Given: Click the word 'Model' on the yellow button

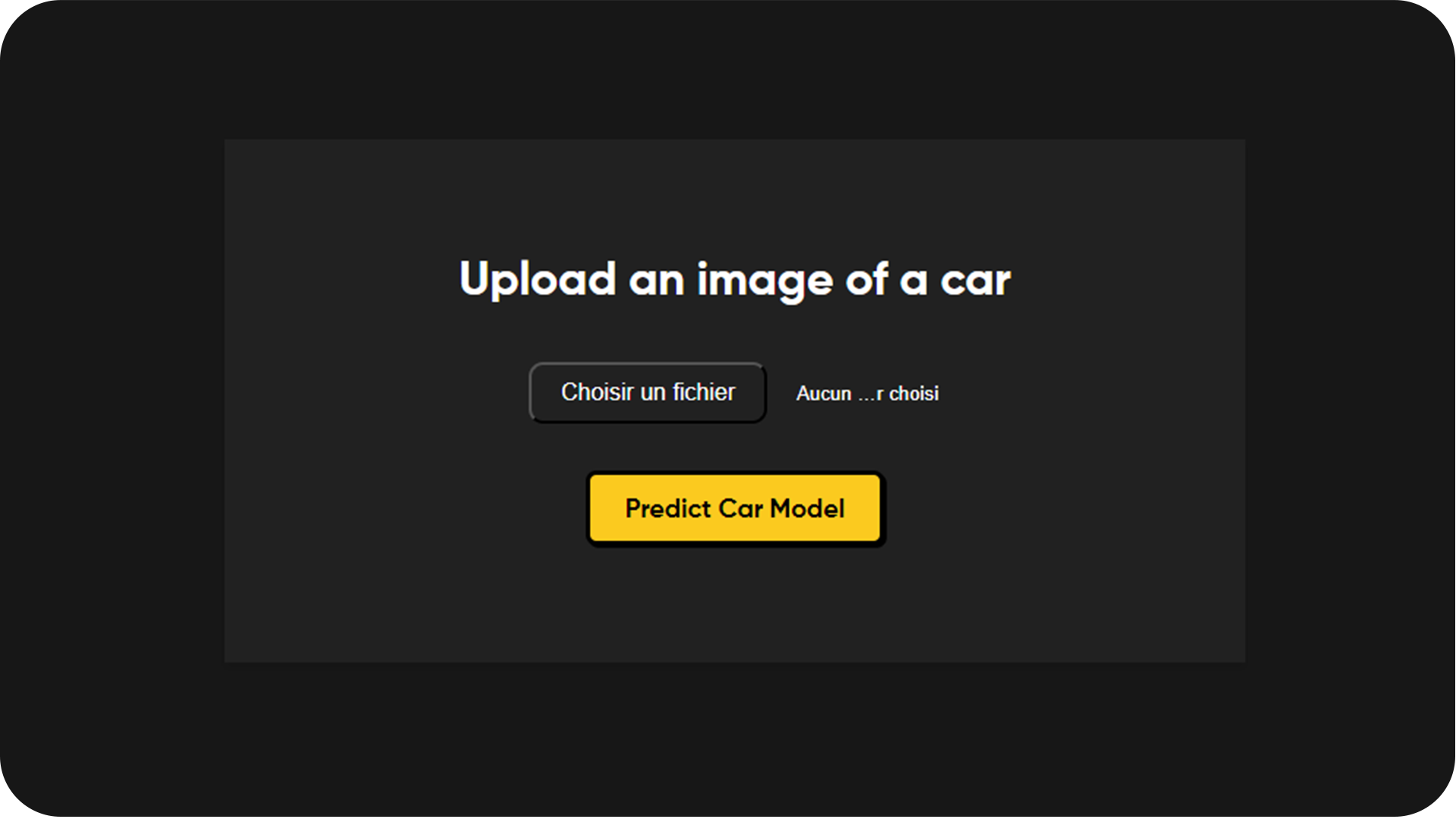Looking at the screenshot, I should (x=807, y=508).
